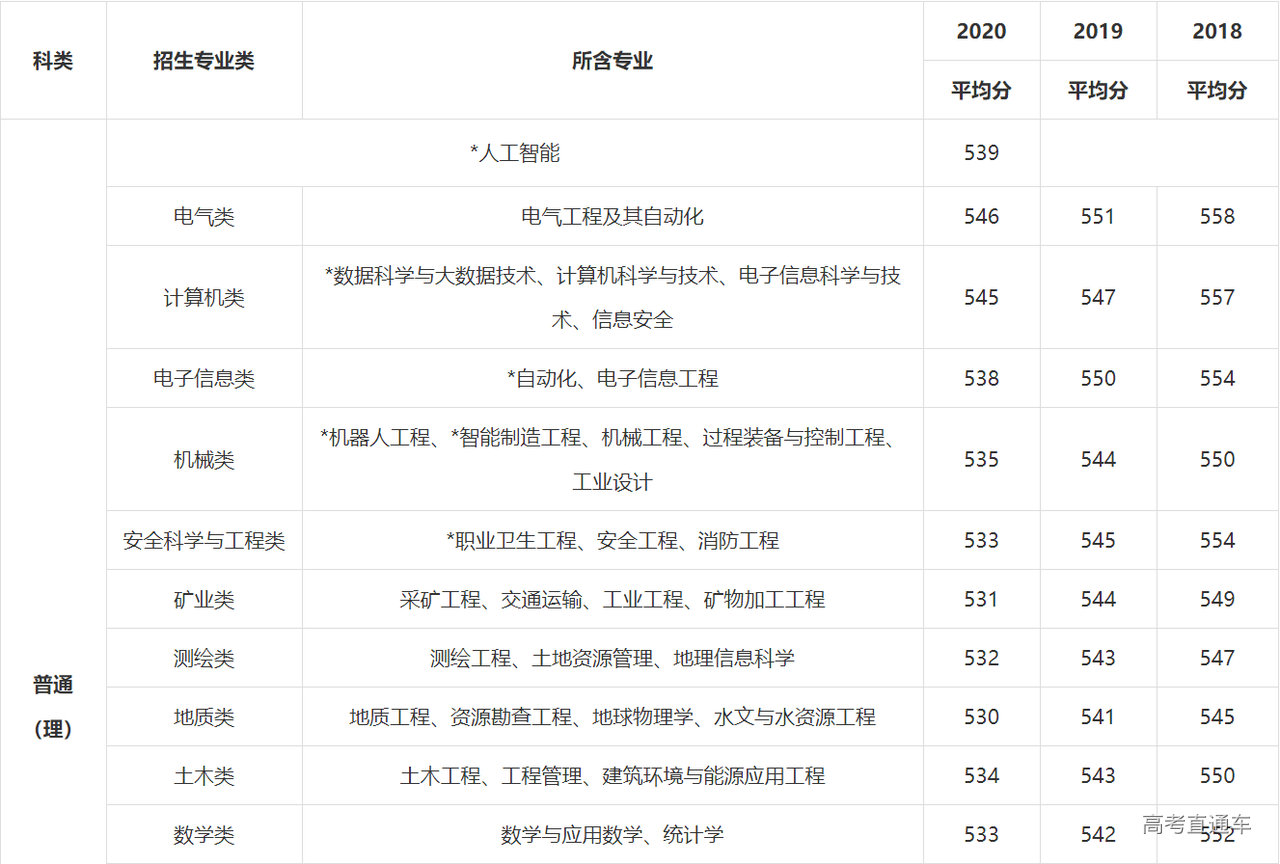Select the 2020 score 539 for 人工智能
This screenshot has height=864, width=1280.
pos(981,153)
